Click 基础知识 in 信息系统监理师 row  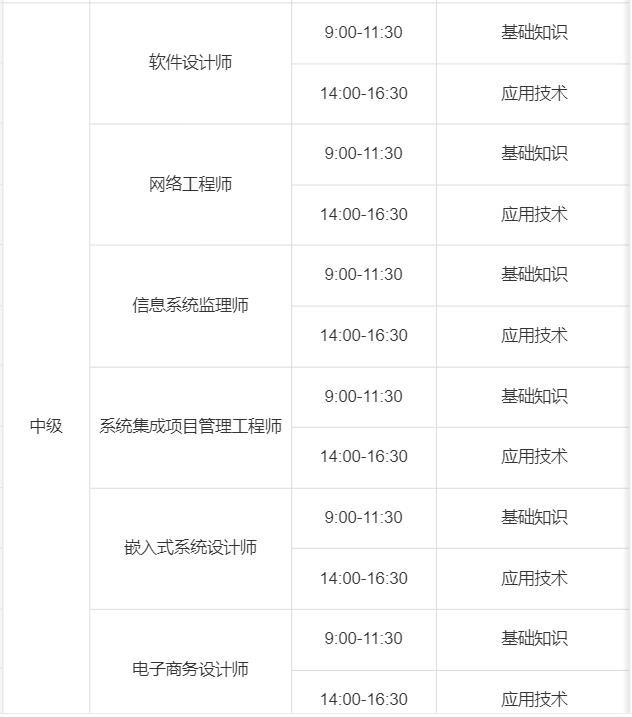[534, 274]
